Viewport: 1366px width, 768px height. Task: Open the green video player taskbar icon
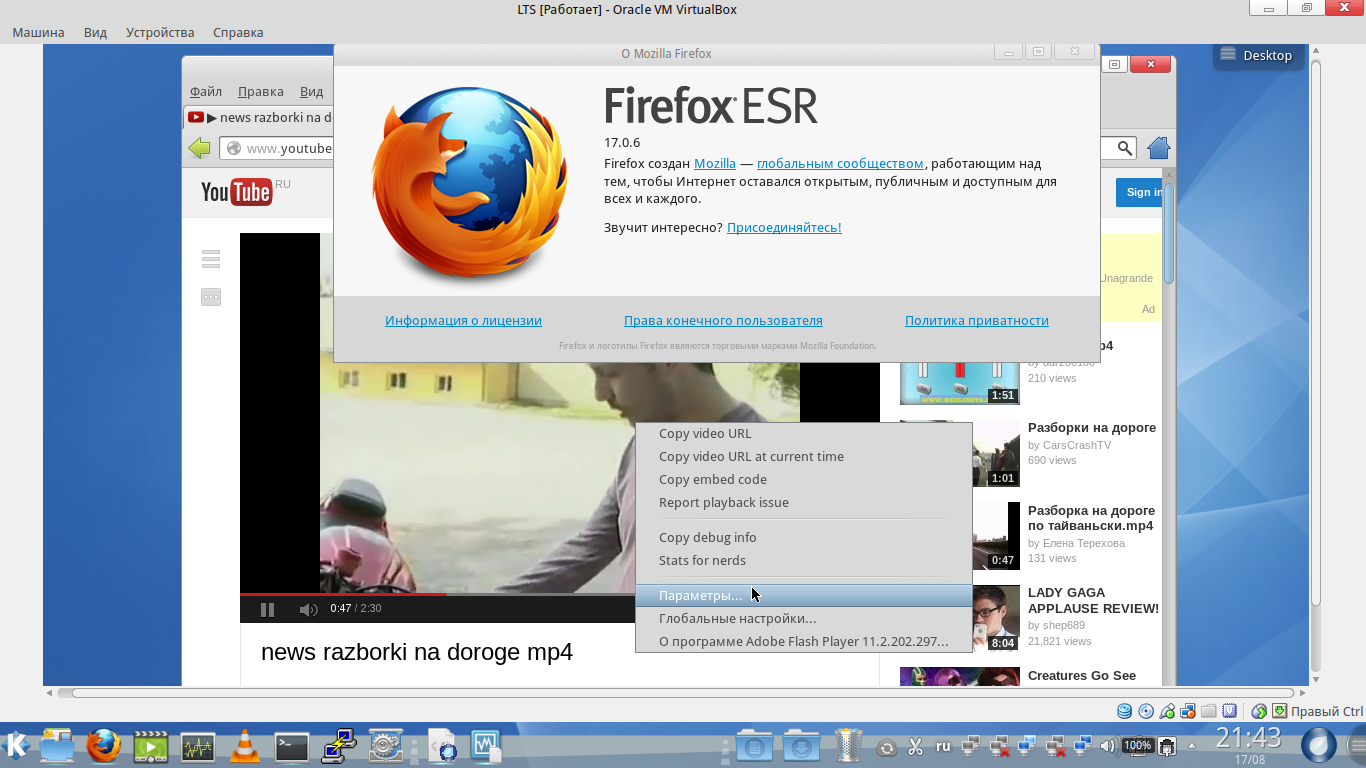(x=151, y=746)
